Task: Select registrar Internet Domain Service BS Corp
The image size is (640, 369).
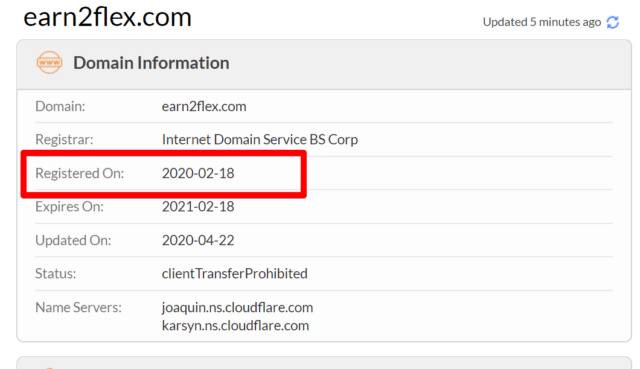Action: [x=260, y=140]
